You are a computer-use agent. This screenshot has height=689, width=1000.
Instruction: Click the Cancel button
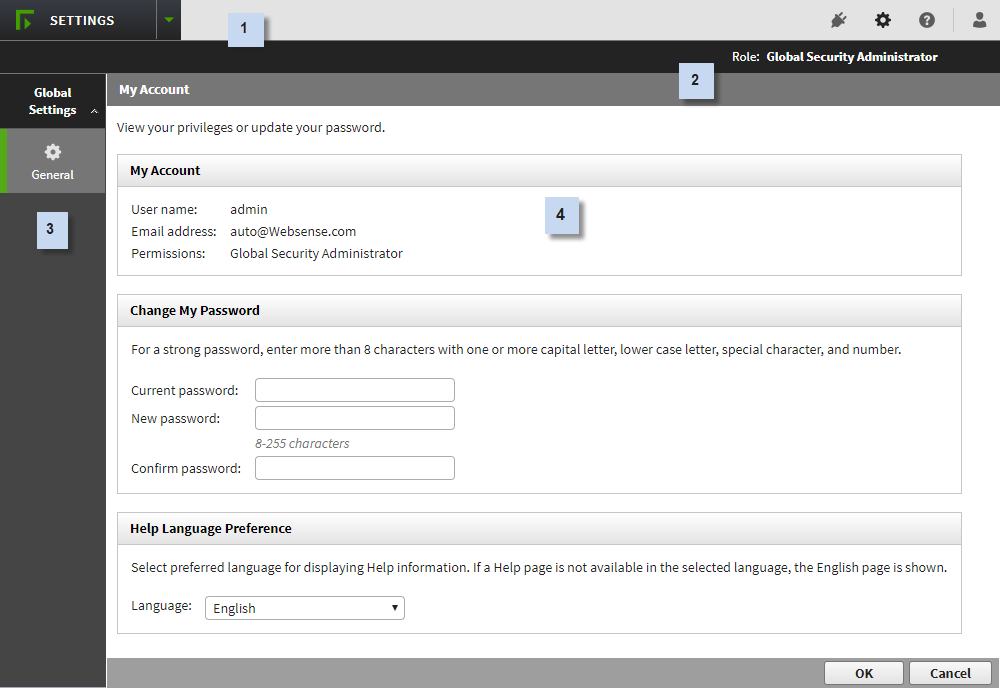pyautogui.click(x=950, y=673)
